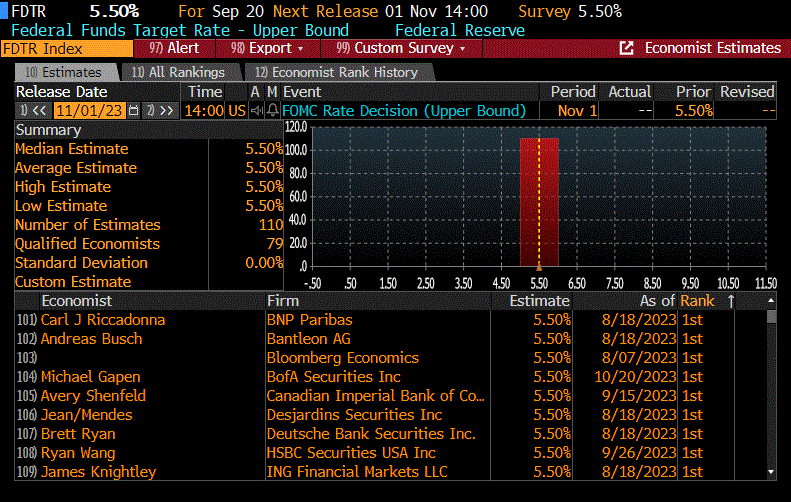Click Federal Funds Target Rate title
The image size is (791, 502).
[180, 30]
